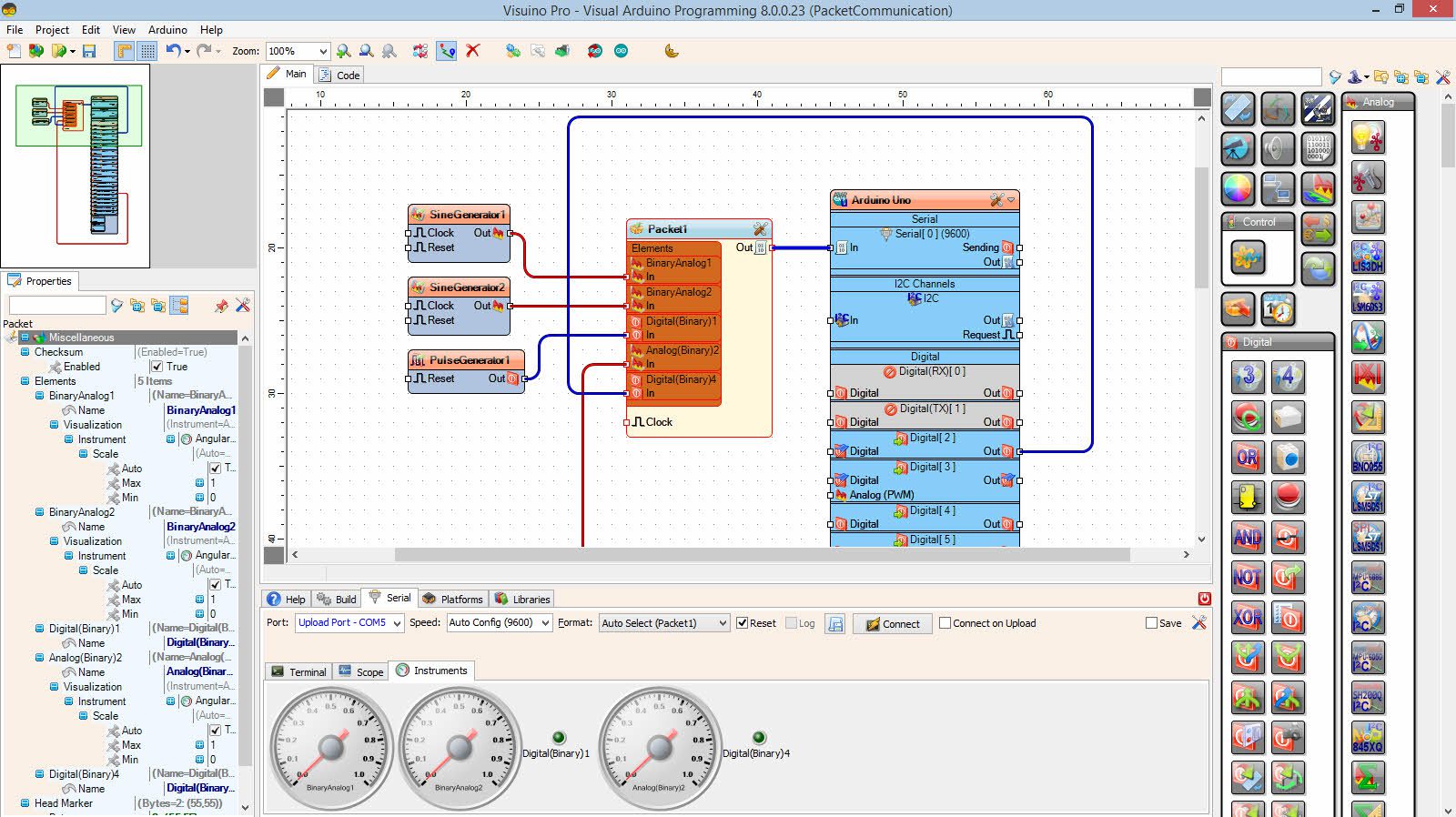
Task: Select the LIS3DH sensor component icon
Action: click(x=1368, y=257)
